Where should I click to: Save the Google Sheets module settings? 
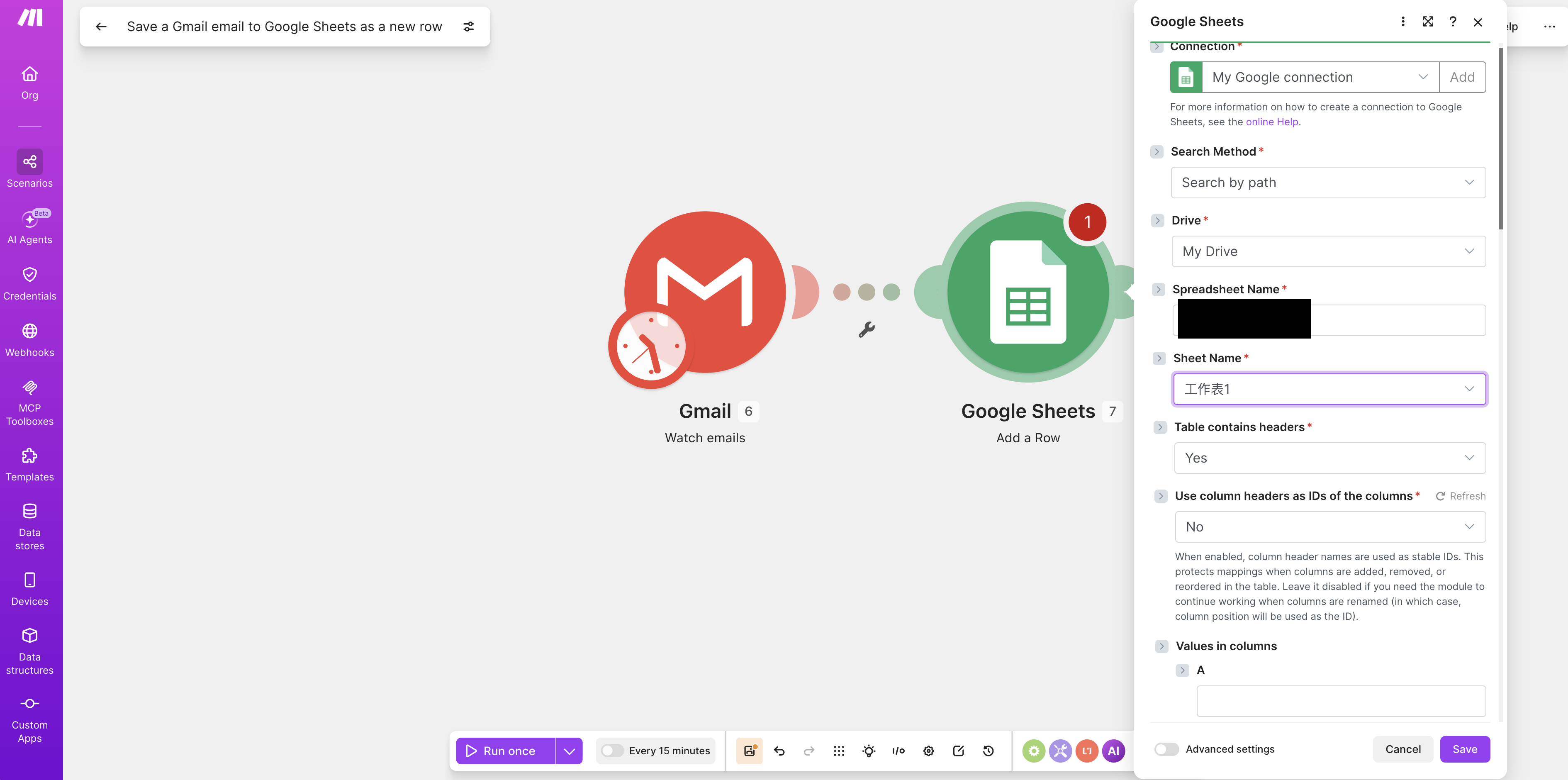[x=1465, y=749]
